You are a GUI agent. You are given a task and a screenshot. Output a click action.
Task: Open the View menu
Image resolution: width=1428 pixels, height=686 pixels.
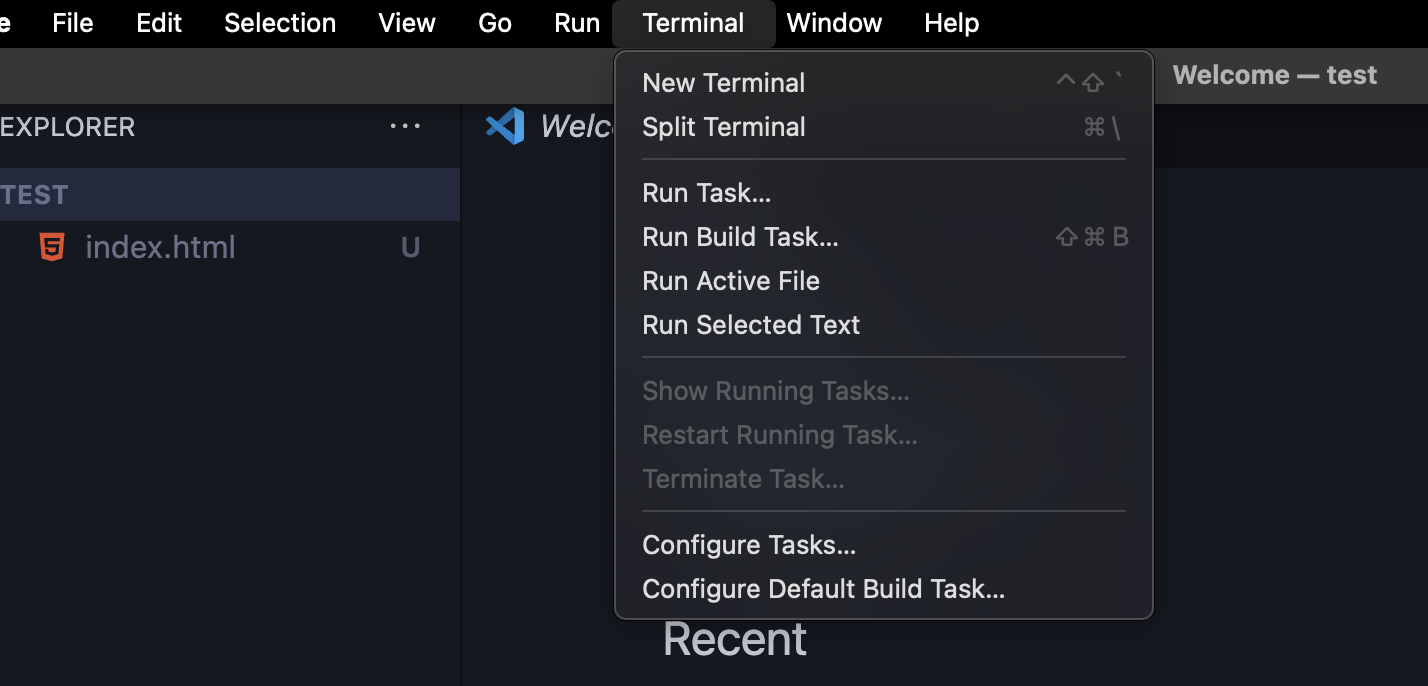pyautogui.click(x=406, y=22)
